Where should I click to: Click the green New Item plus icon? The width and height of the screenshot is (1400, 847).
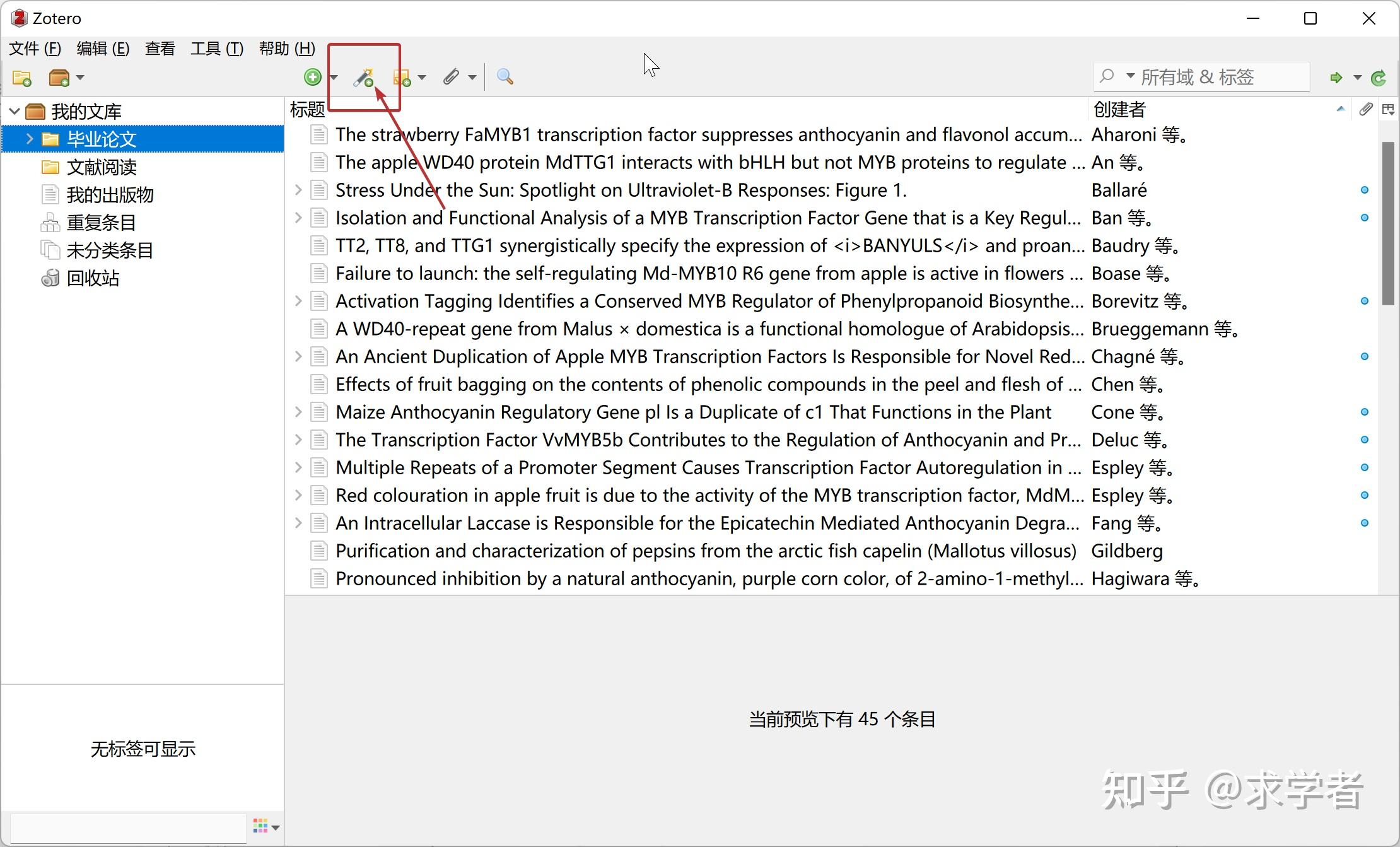pyautogui.click(x=312, y=77)
